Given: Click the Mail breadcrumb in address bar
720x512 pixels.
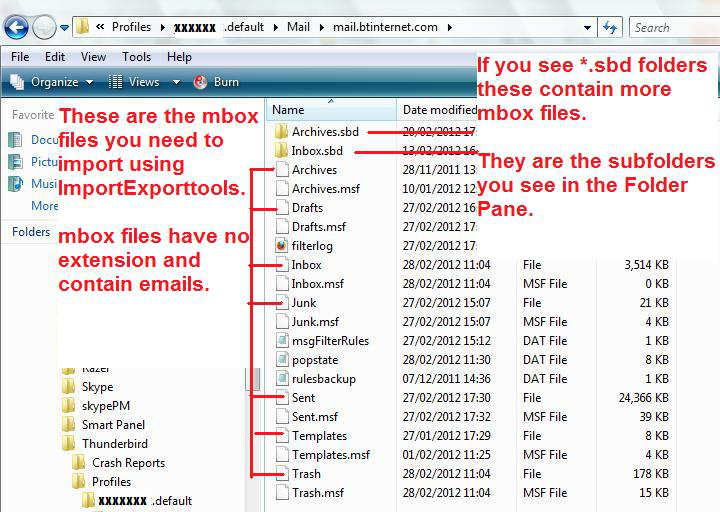Looking at the screenshot, I should [298, 27].
